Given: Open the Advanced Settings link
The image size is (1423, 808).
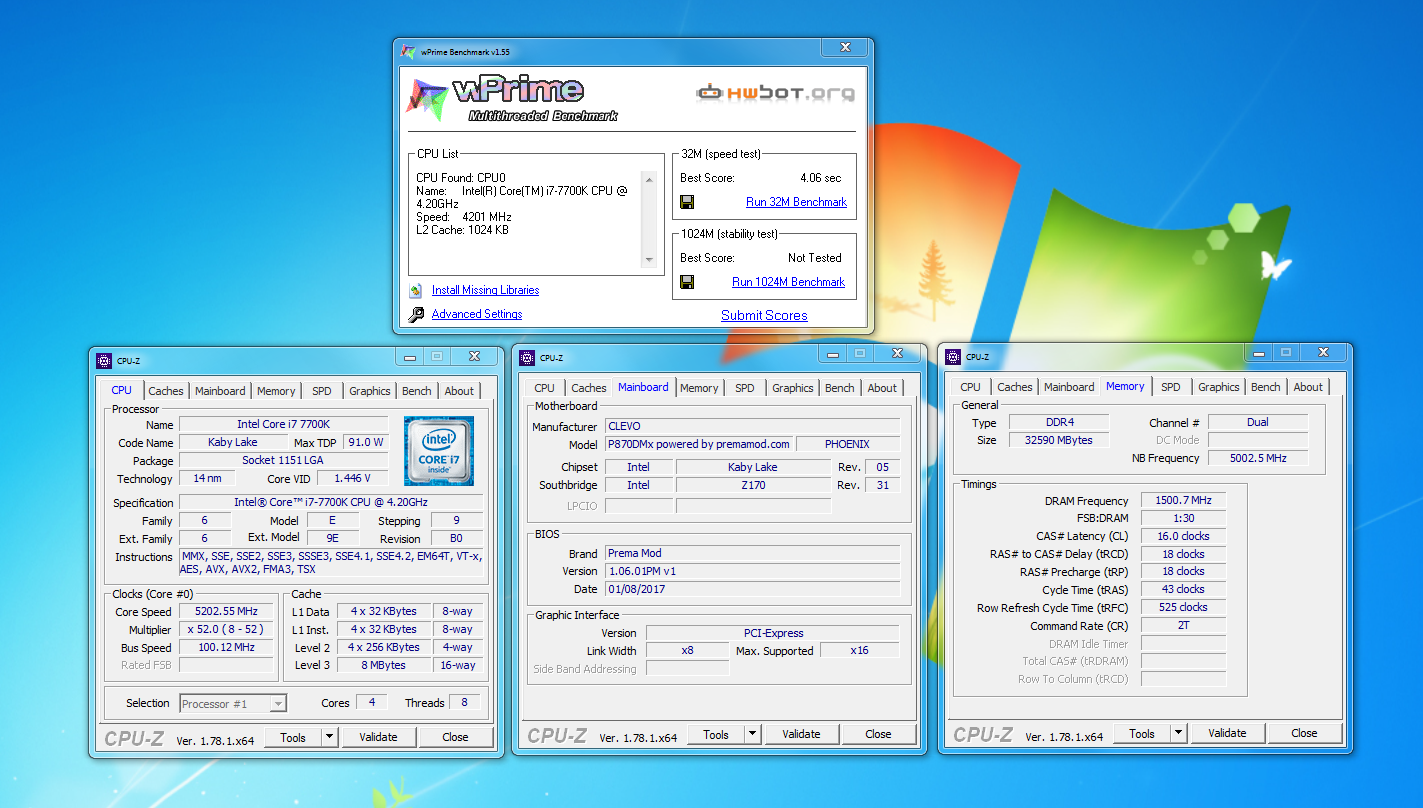Looking at the screenshot, I should pos(477,314).
